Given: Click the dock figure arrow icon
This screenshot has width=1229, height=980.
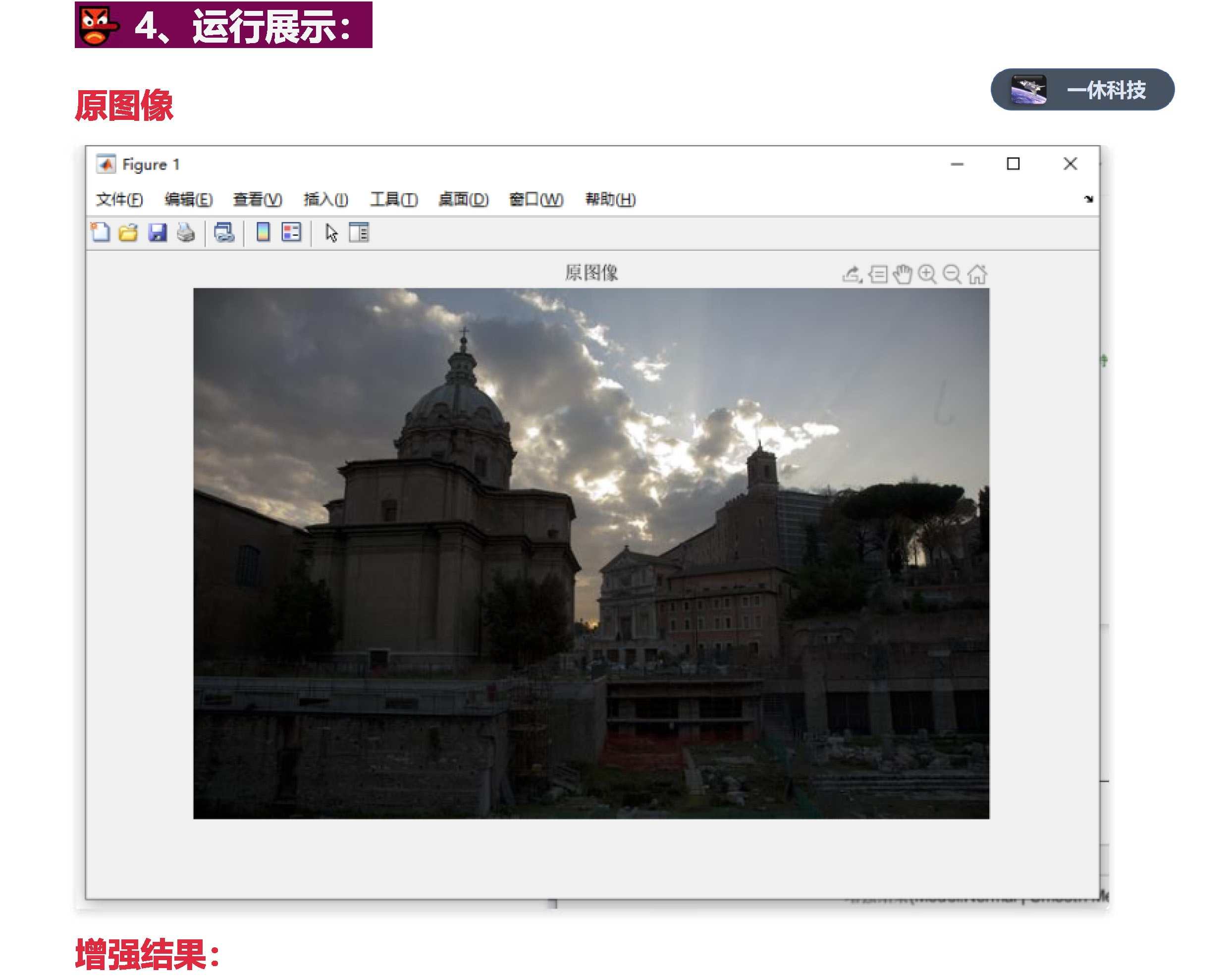Looking at the screenshot, I should 1088,199.
